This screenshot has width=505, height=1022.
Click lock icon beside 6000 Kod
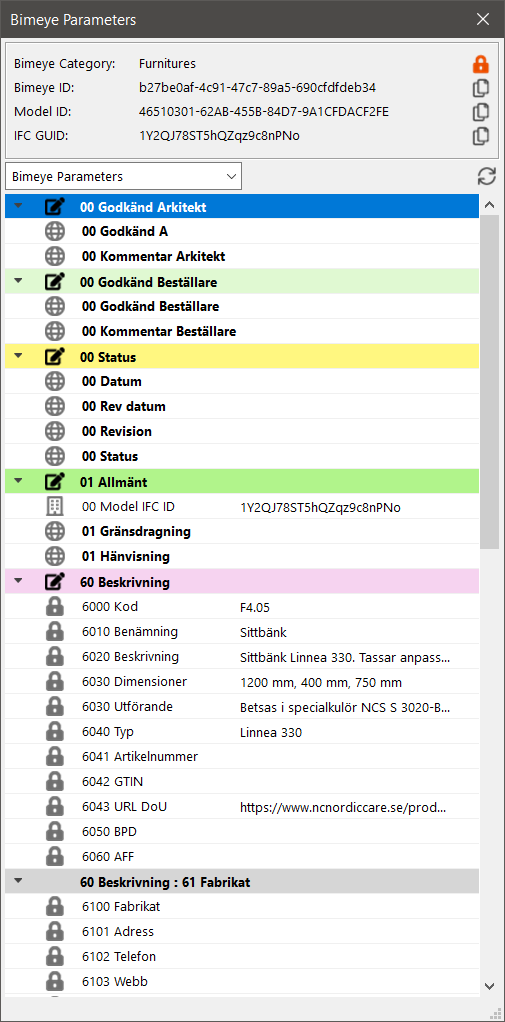[55, 607]
